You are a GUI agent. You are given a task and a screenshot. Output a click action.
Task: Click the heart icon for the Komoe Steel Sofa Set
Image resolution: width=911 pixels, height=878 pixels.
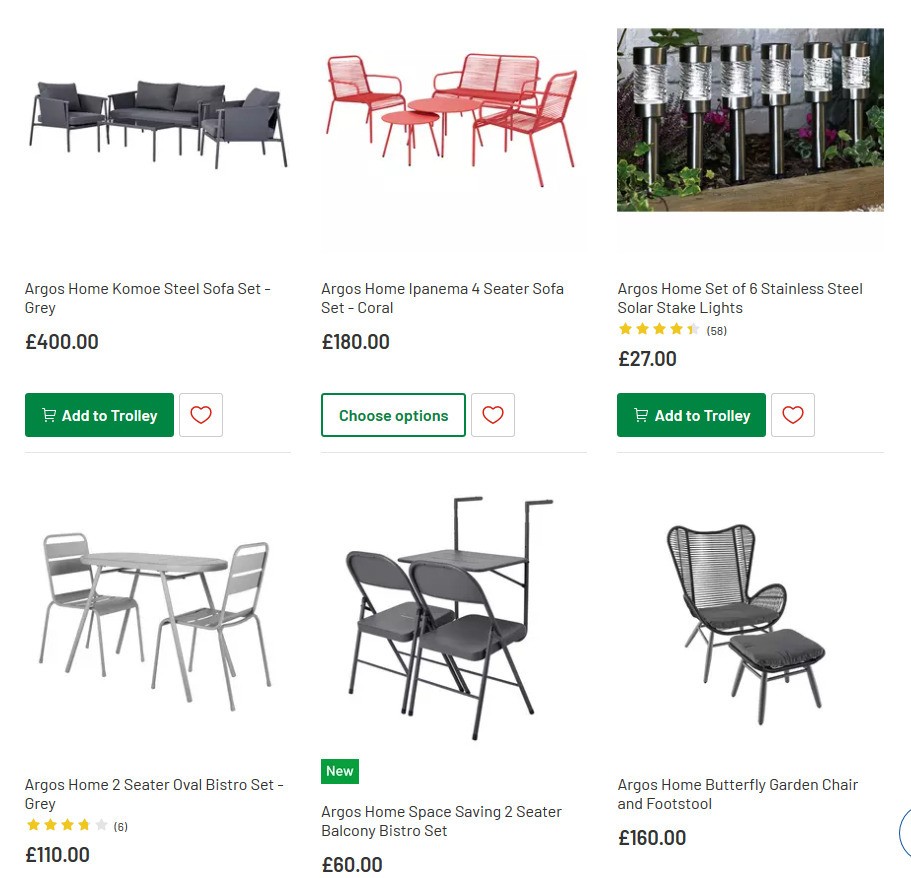point(201,414)
